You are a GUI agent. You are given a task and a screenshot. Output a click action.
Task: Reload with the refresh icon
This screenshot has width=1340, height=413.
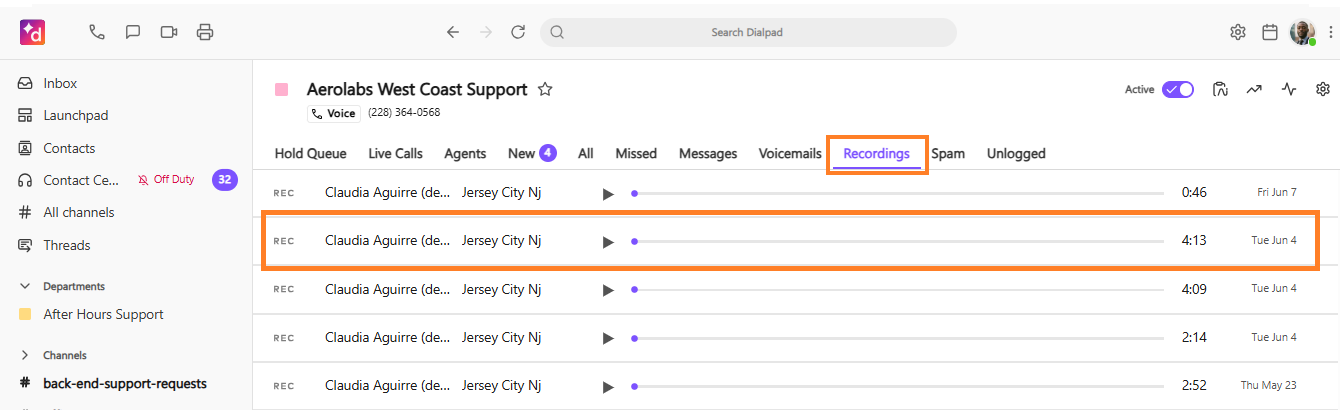[x=518, y=32]
